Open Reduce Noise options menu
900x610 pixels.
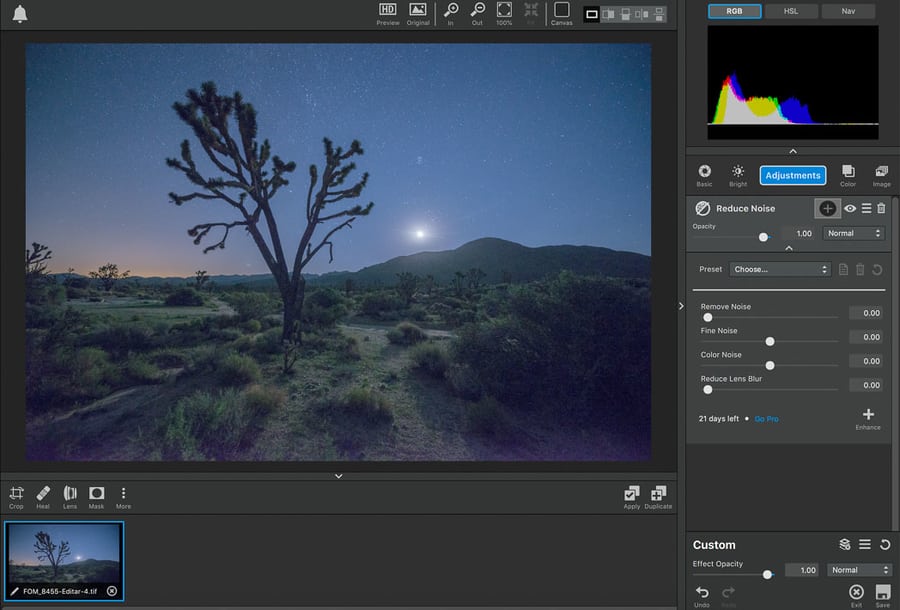[x=866, y=208]
